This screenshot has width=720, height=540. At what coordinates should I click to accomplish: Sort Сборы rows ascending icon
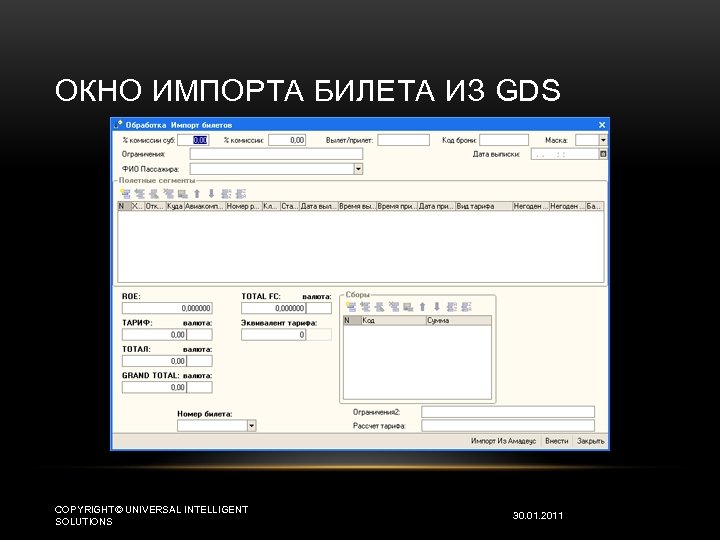tap(451, 307)
